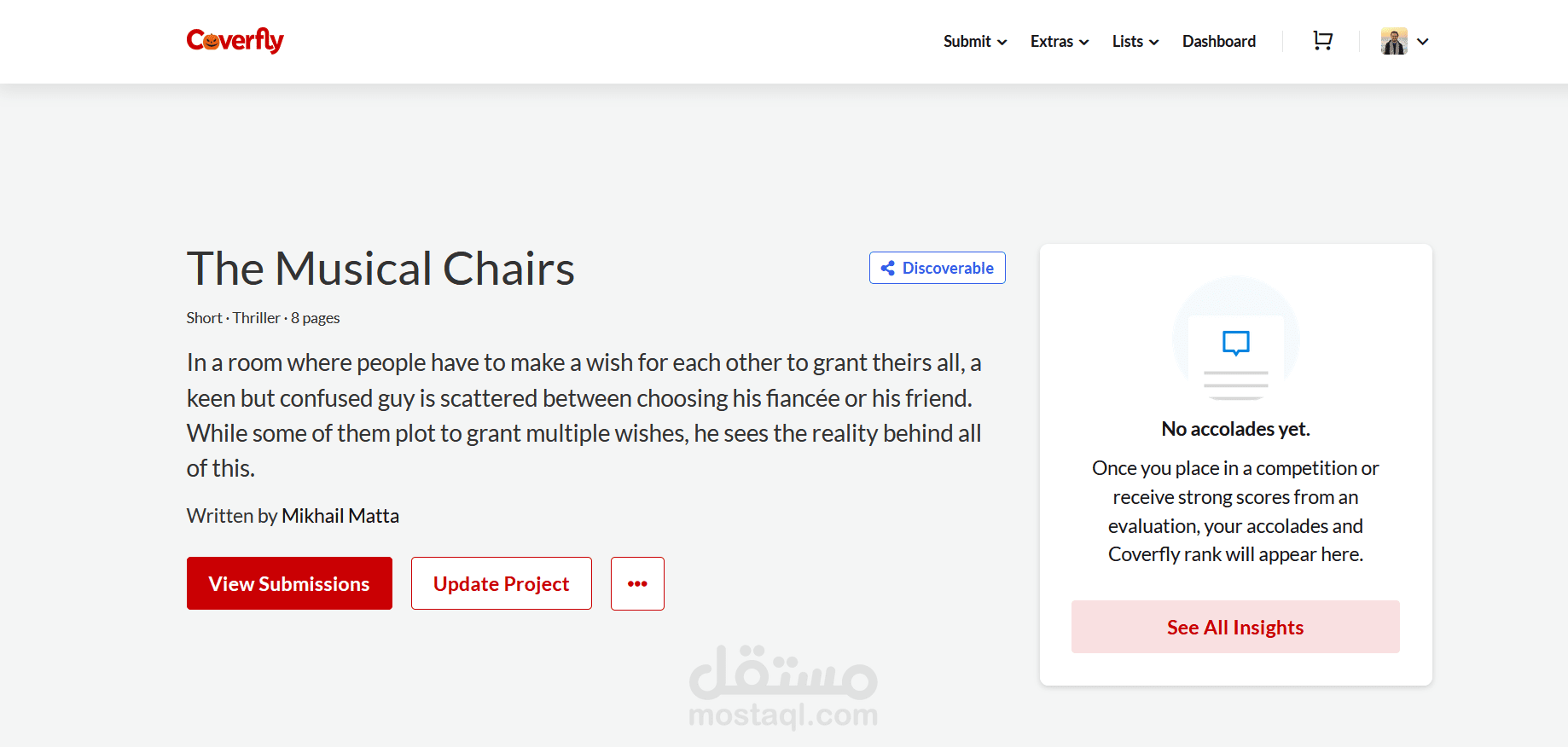The image size is (1568, 747).
Task: Click The Musical Chairs project title
Action: point(380,269)
